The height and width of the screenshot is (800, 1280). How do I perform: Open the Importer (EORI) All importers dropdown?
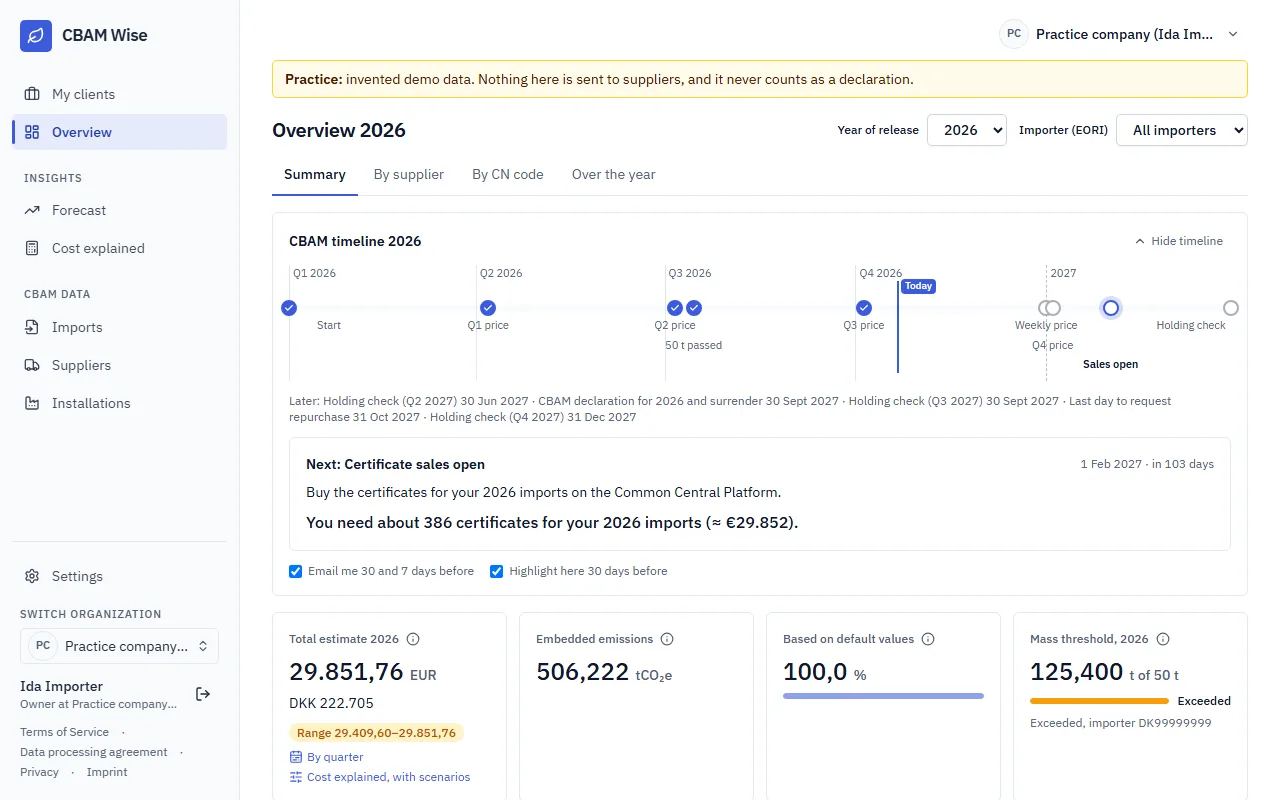[1182, 130]
